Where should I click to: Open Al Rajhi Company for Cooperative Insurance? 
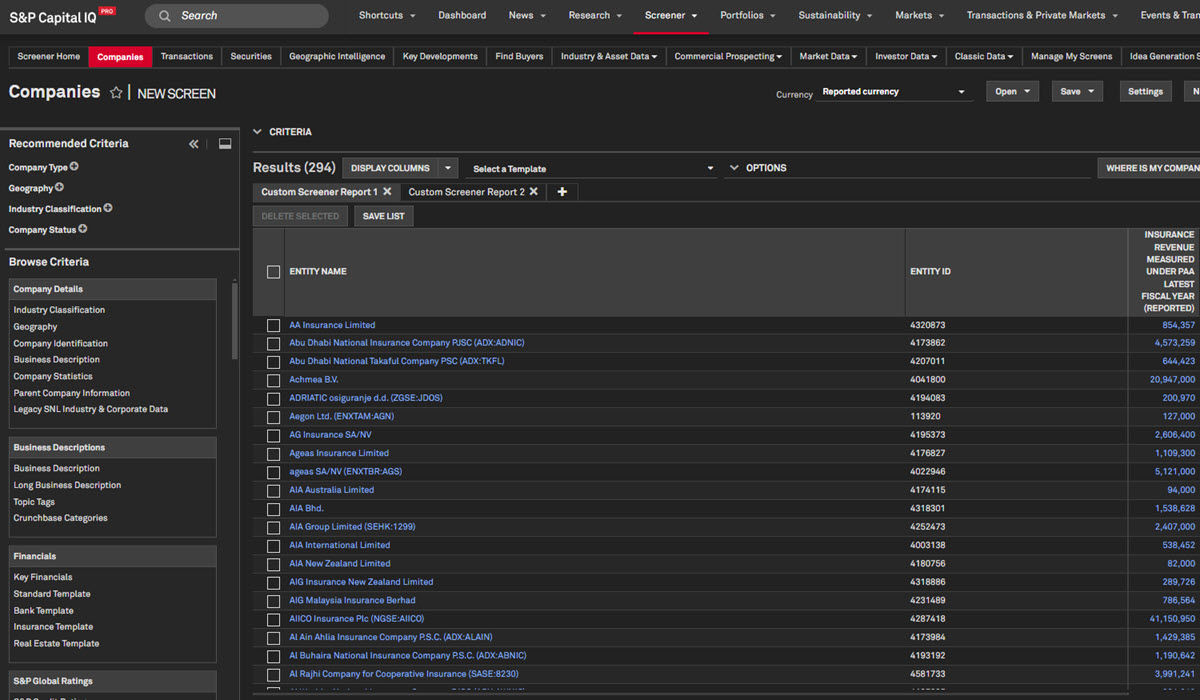pyautogui.click(x=404, y=674)
